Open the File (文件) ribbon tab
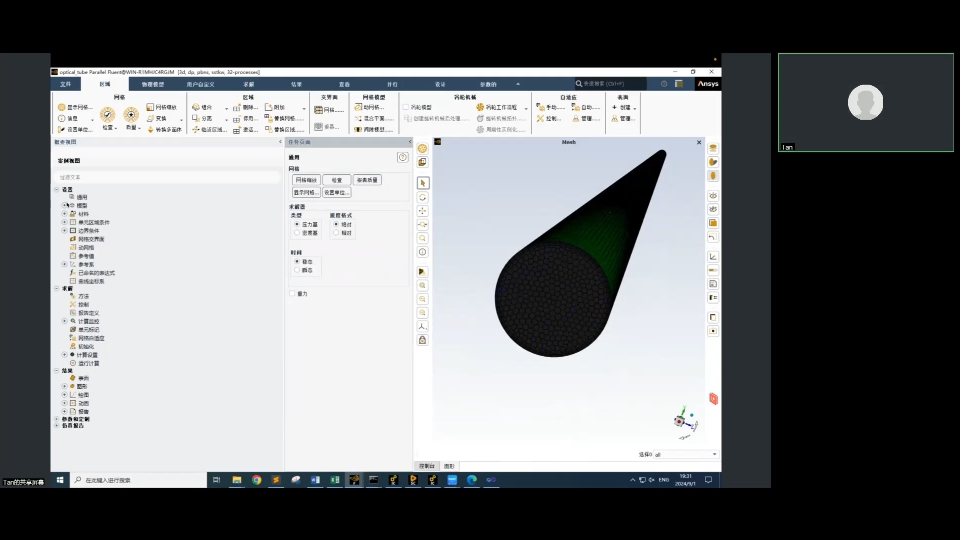 click(x=66, y=84)
